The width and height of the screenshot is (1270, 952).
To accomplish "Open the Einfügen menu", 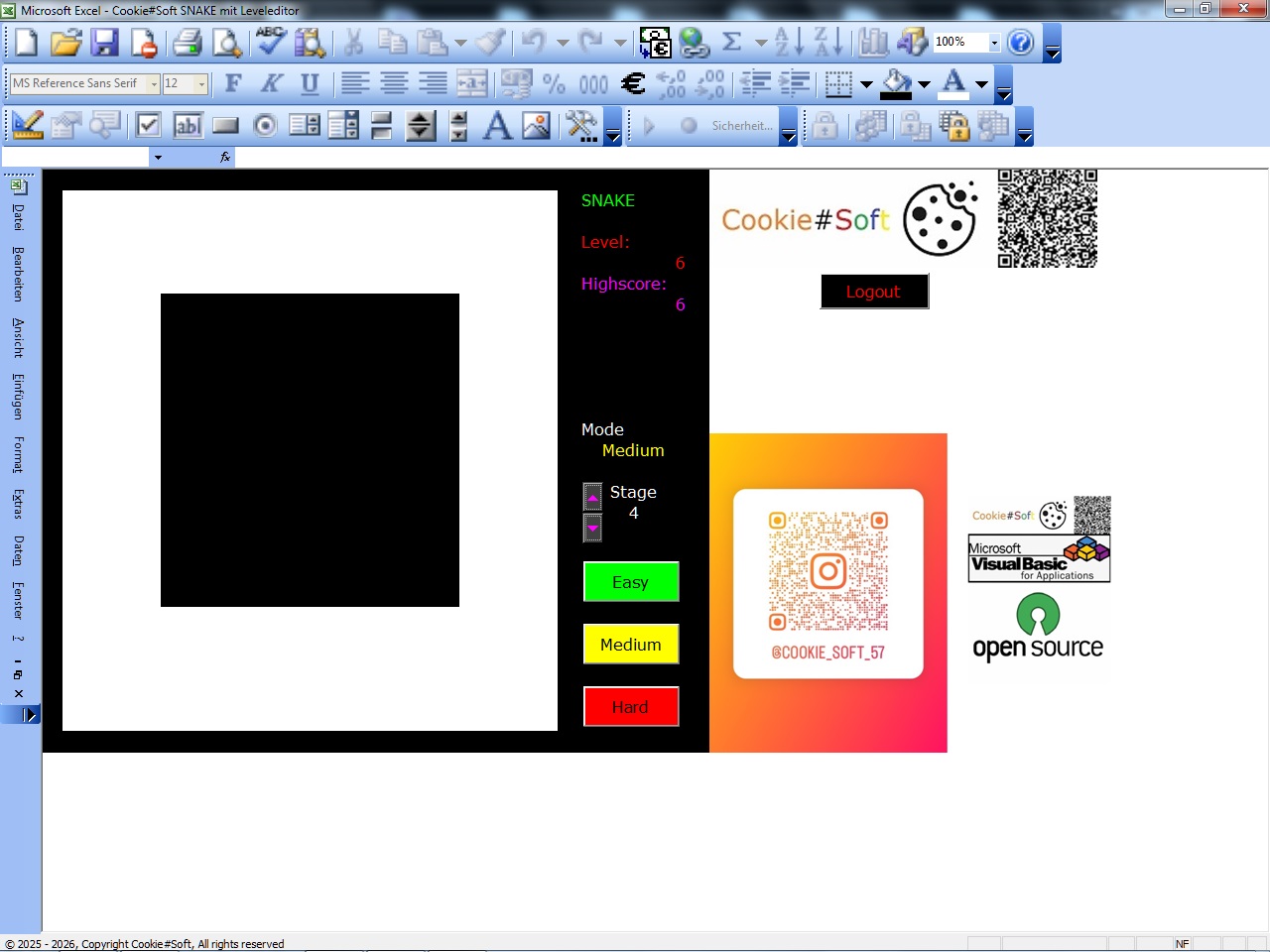I will [19, 397].
